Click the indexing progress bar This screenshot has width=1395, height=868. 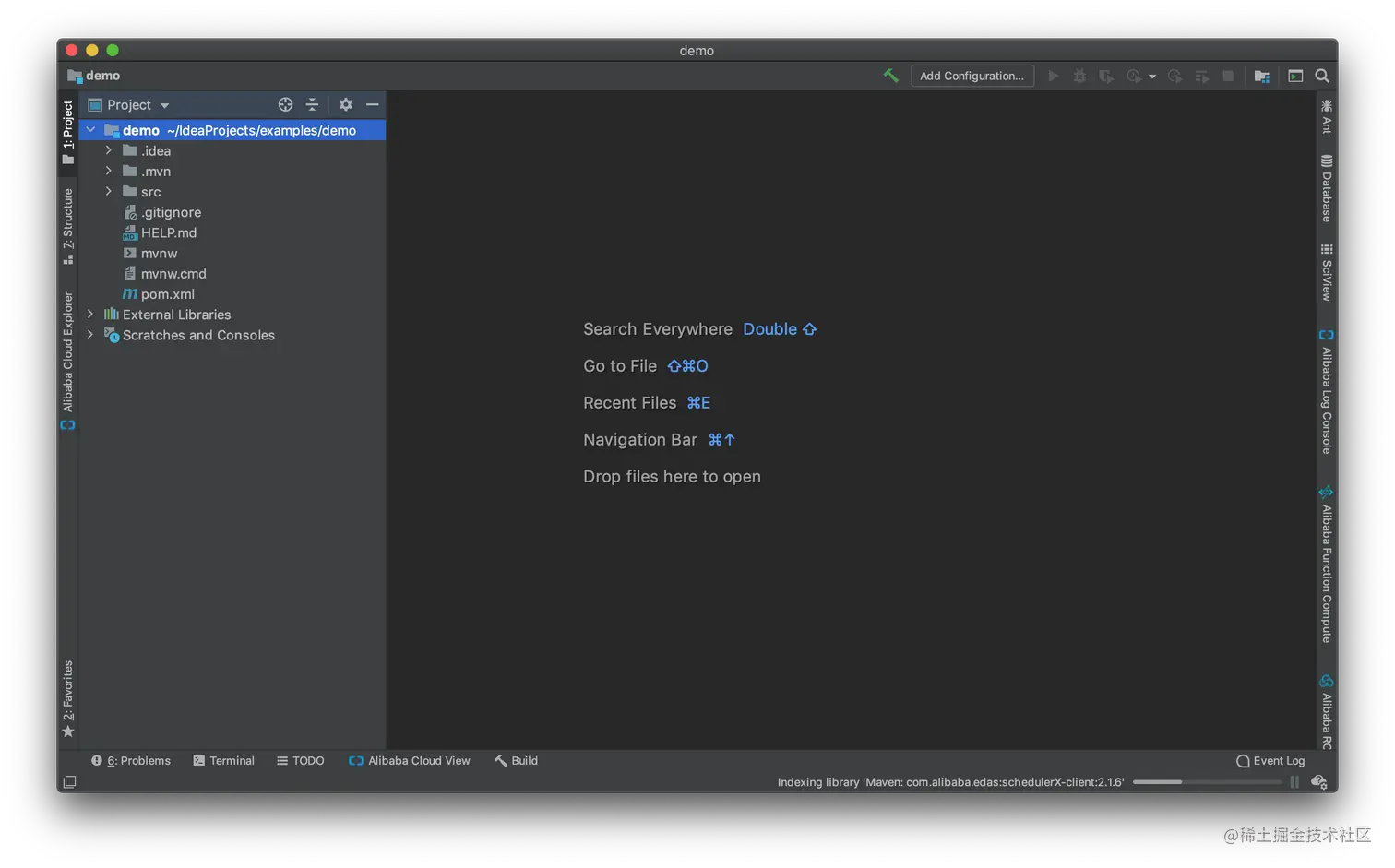point(1207,782)
